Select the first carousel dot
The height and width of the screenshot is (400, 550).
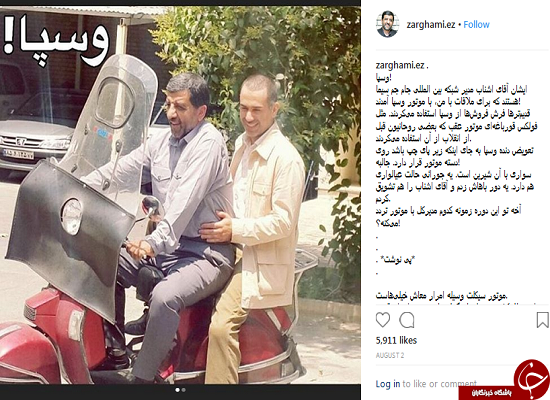177,390
